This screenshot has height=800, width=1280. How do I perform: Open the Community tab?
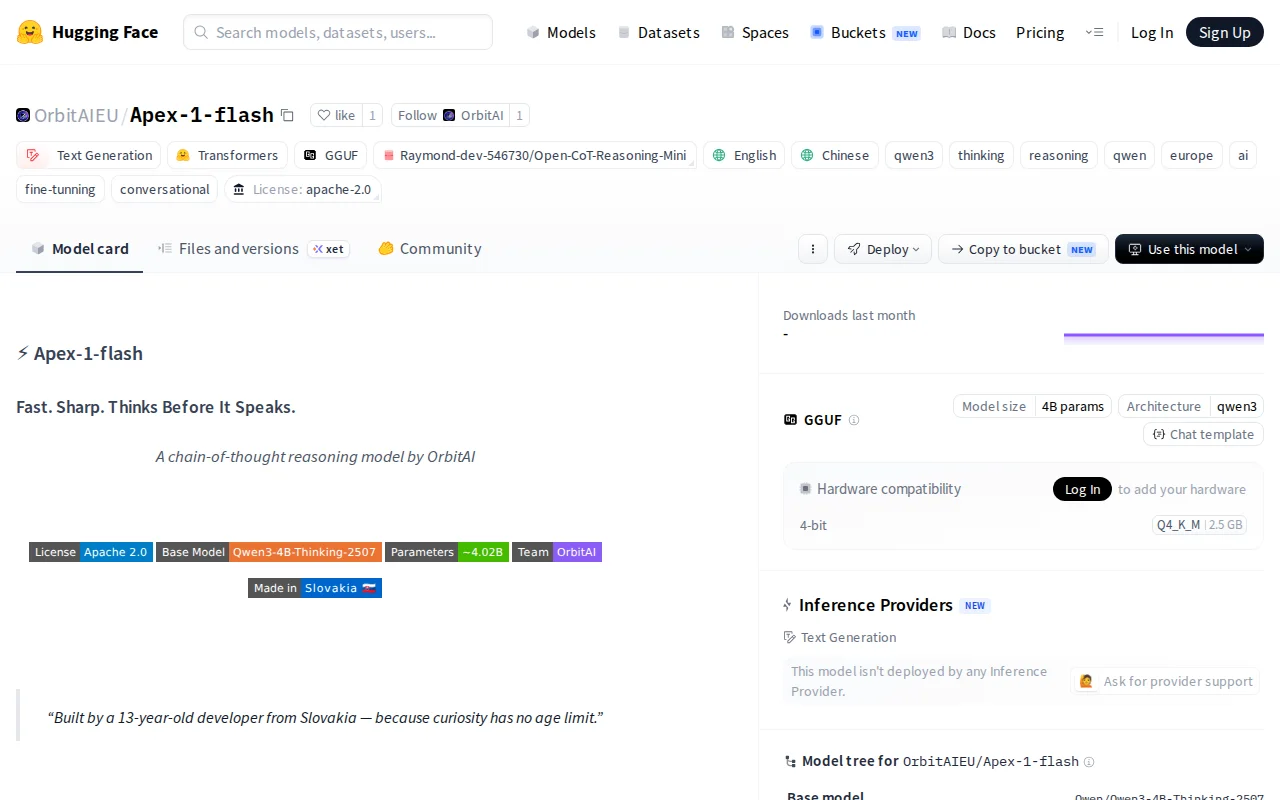pyautogui.click(x=430, y=249)
